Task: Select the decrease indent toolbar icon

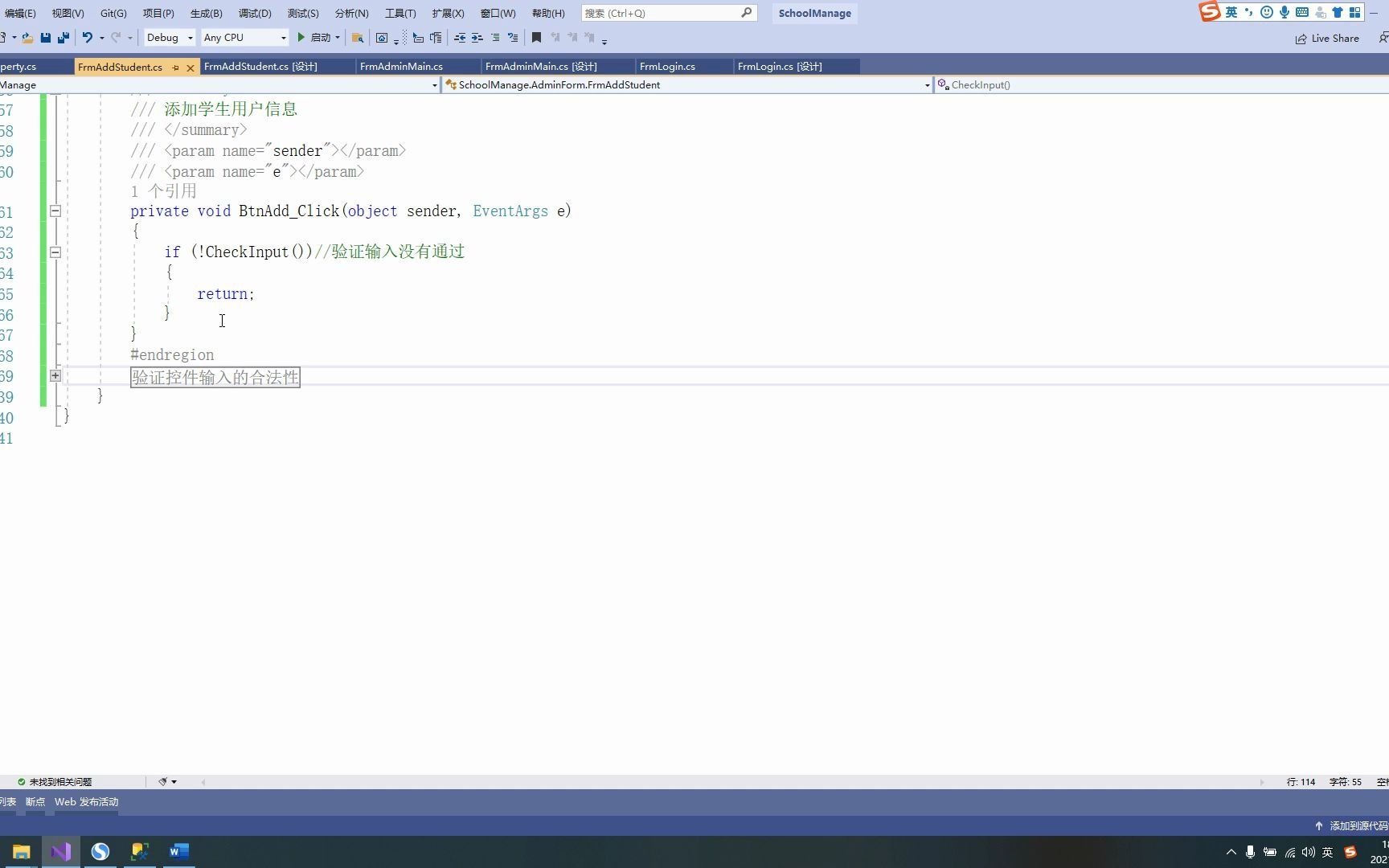Action: [461, 38]
